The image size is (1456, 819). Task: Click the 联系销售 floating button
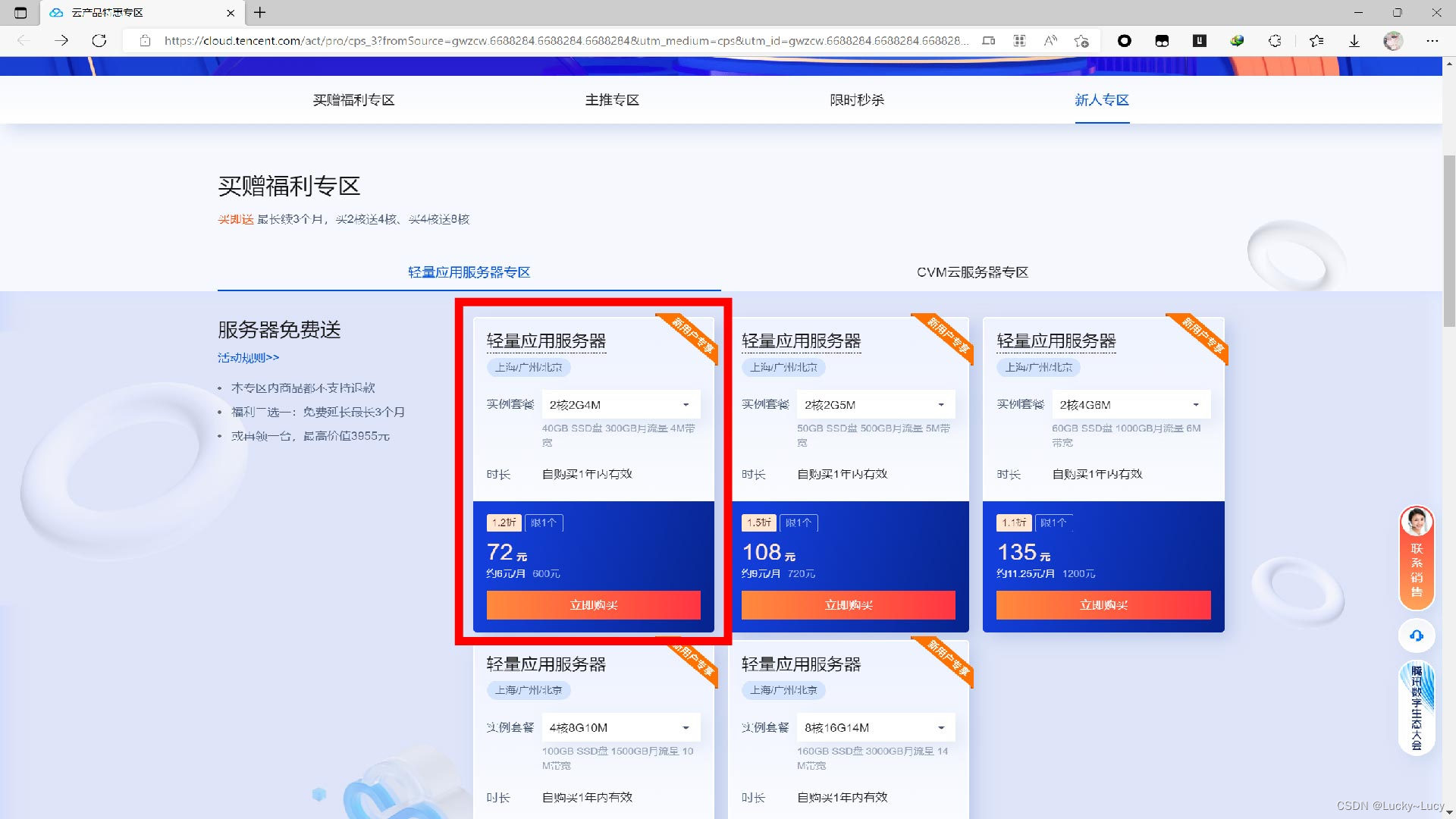click(x=1417, y=558)
